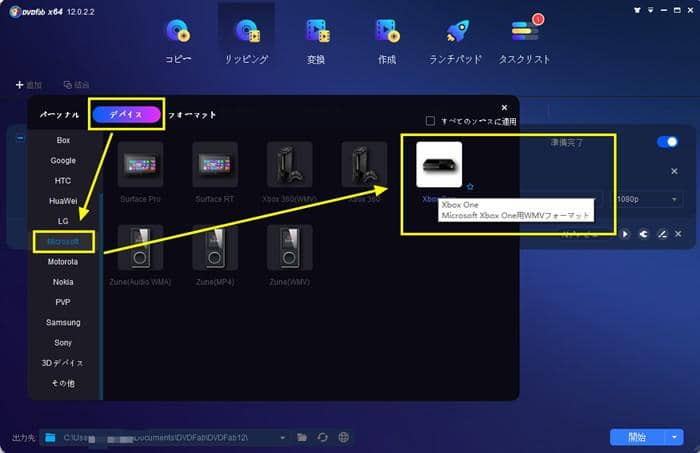Select Box in device brand list

click(x=63, y=140)
